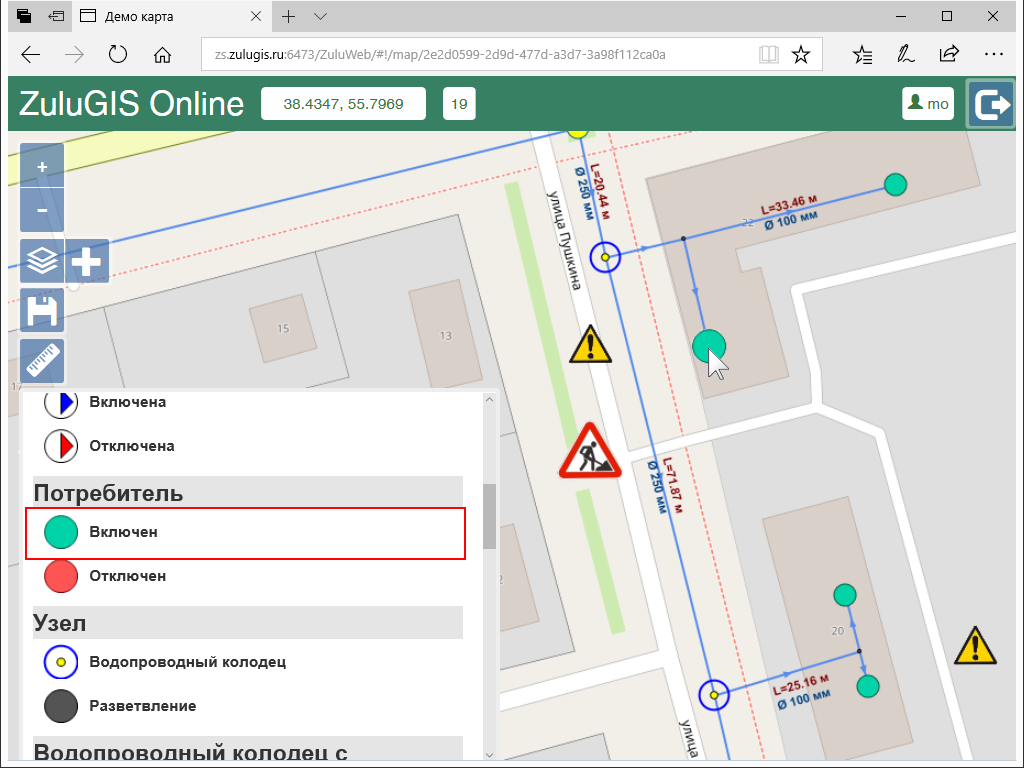Image resolution: width=1024 pixels, height=768 pixels.
Task: Click the add layer plus icon
Action: coord(87,261)
